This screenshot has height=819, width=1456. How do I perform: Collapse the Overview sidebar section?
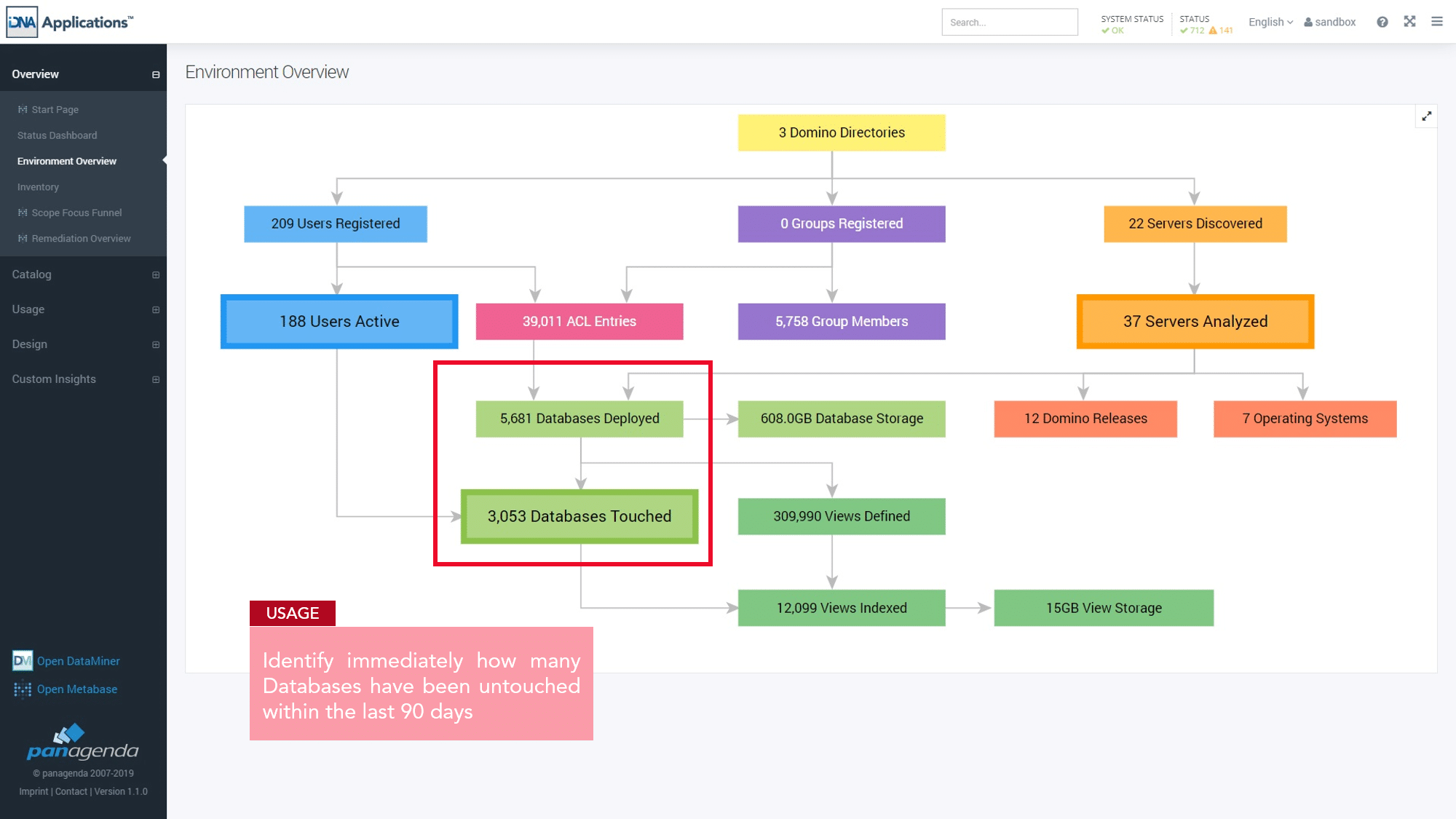[x=155, y=75]
